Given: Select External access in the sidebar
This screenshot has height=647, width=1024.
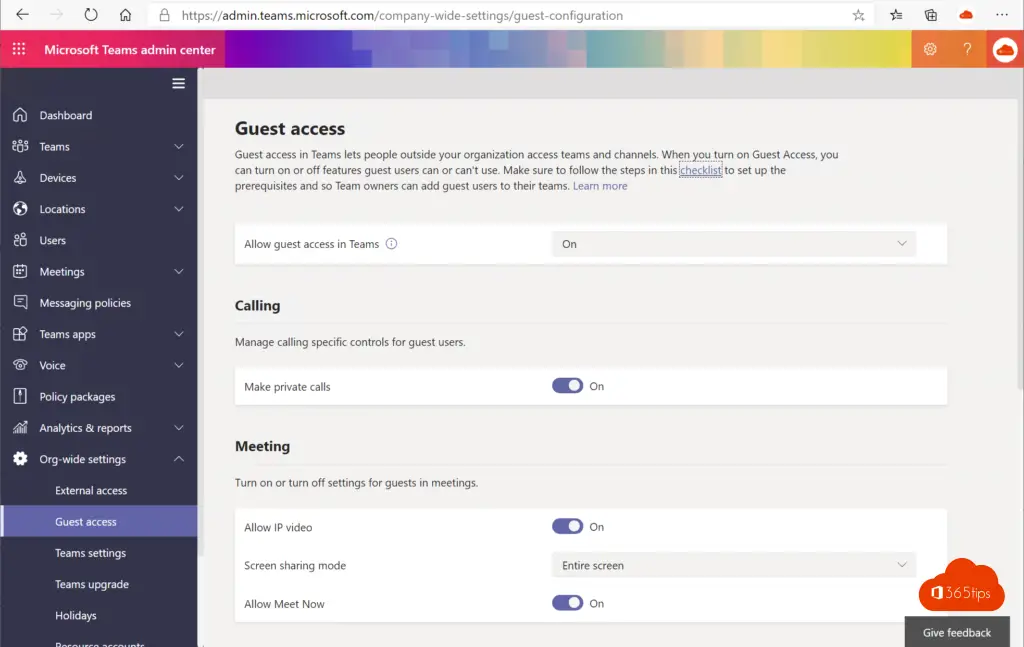Looking at the screenshot, I should pyautogui.click(x=91, y=490).
